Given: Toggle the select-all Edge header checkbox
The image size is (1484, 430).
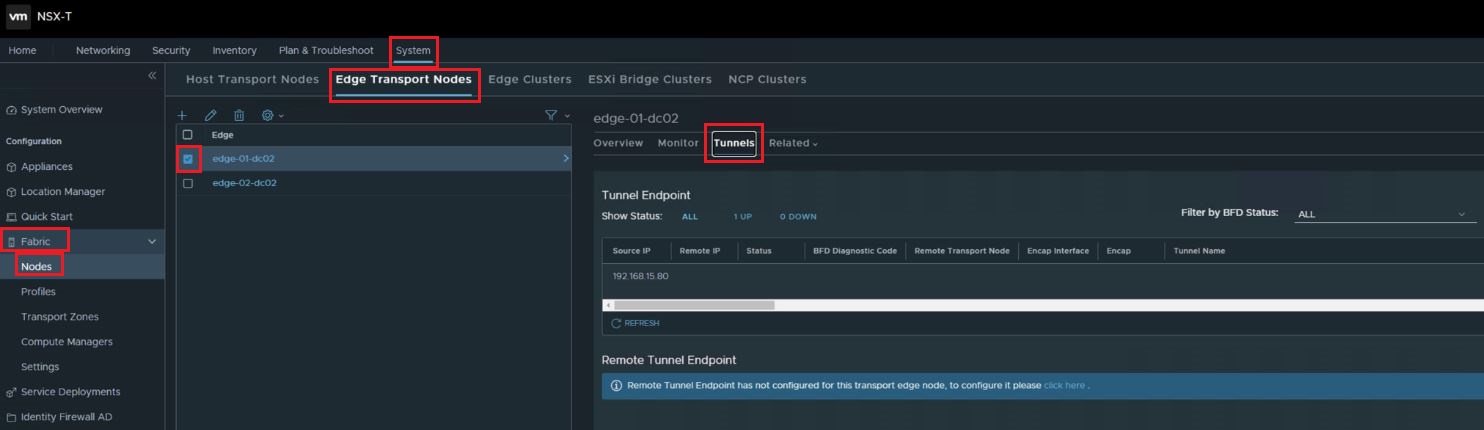Looking at the screenshot, I should 188,135.
